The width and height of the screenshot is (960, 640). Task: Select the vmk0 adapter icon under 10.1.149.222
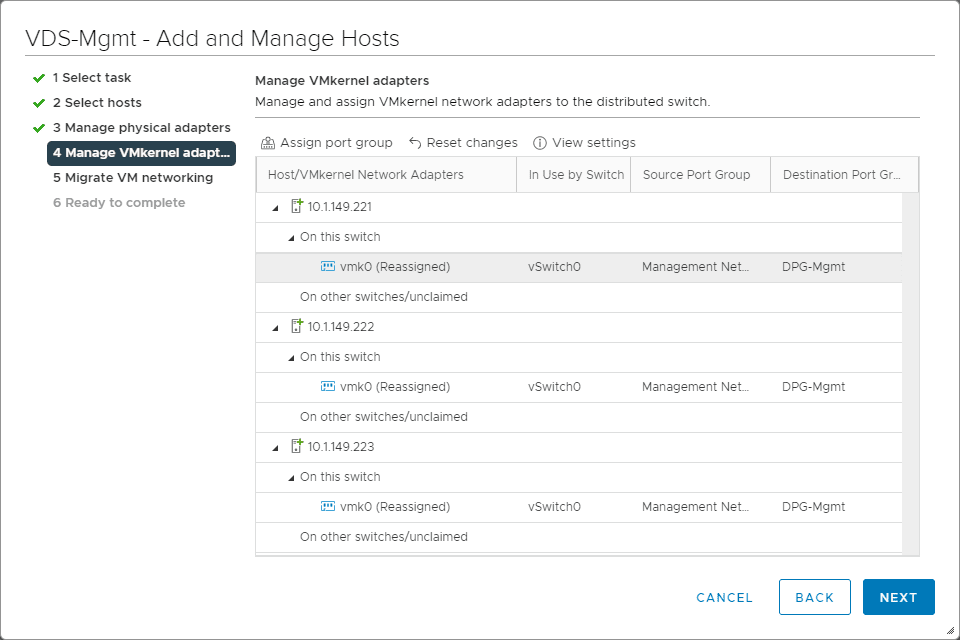click(326, 386)
